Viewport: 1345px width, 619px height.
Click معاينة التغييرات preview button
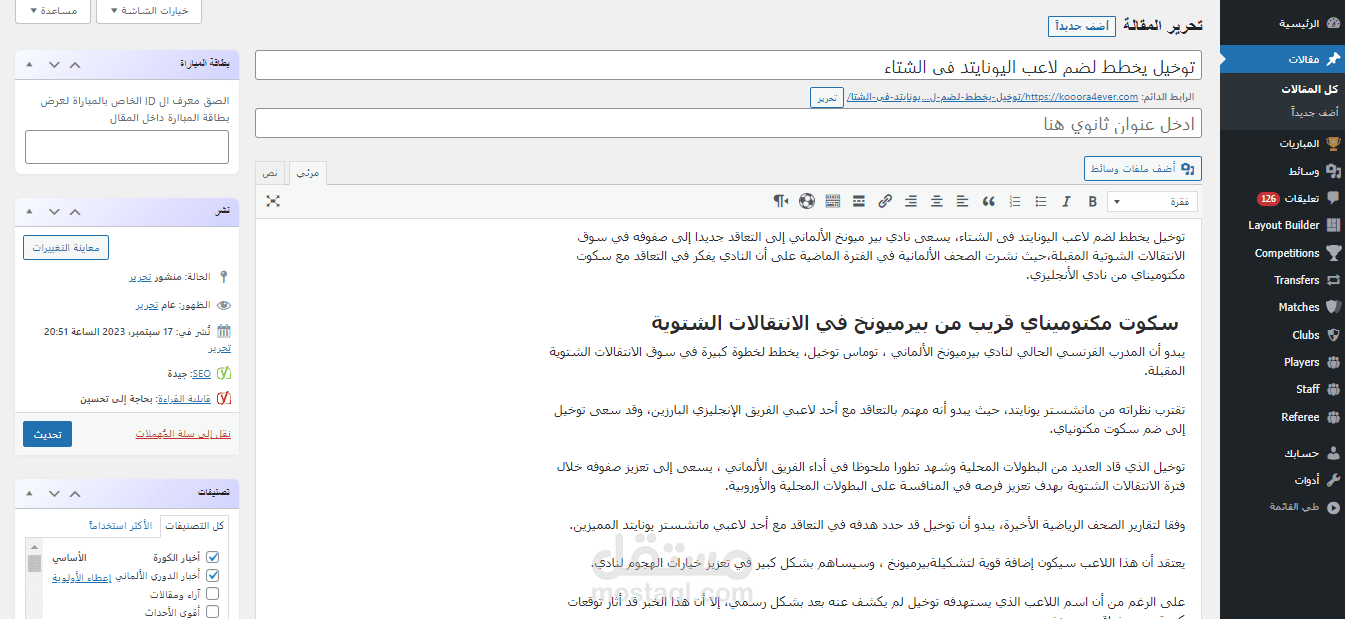tap(66, 247)
